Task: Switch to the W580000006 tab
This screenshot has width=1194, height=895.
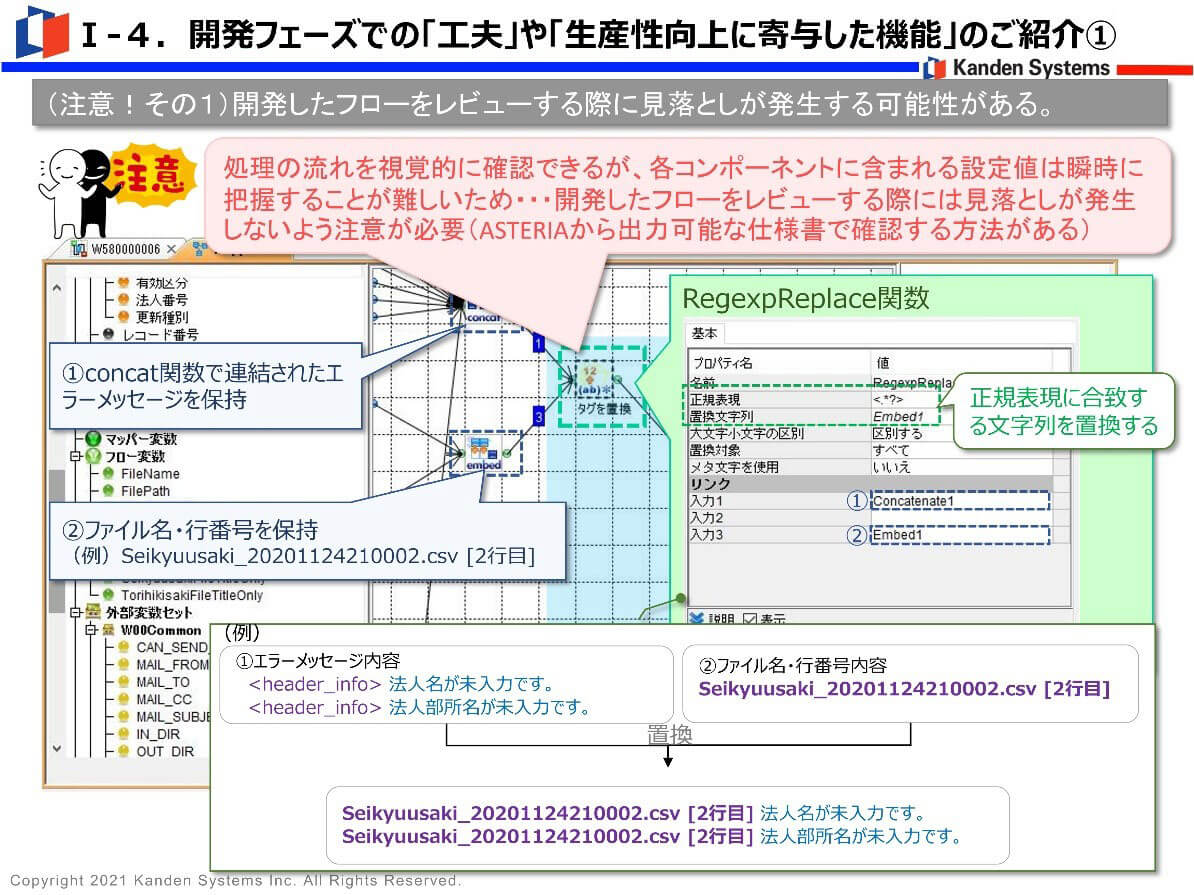Action: pos(125,249)
